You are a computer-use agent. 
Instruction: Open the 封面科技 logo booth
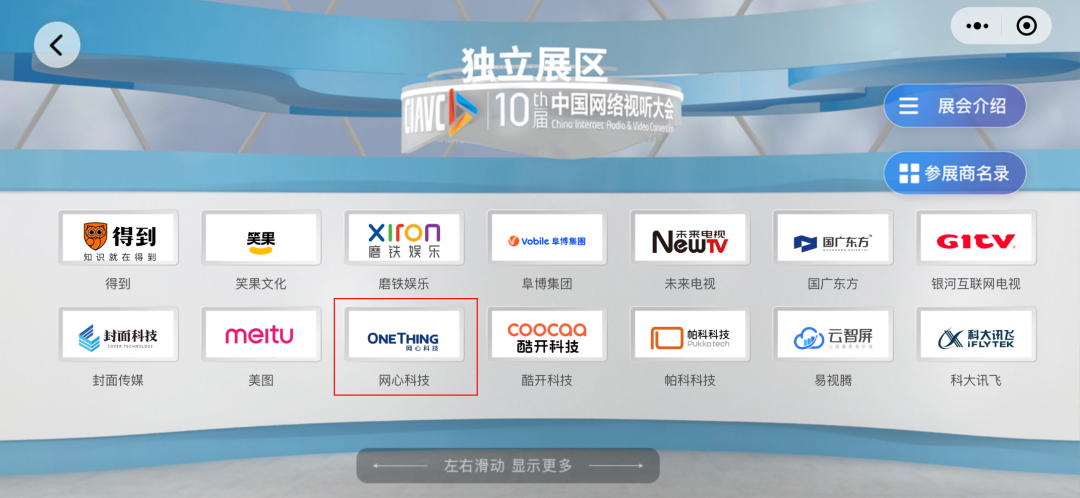pyautogui.click(x=118, y=334)
